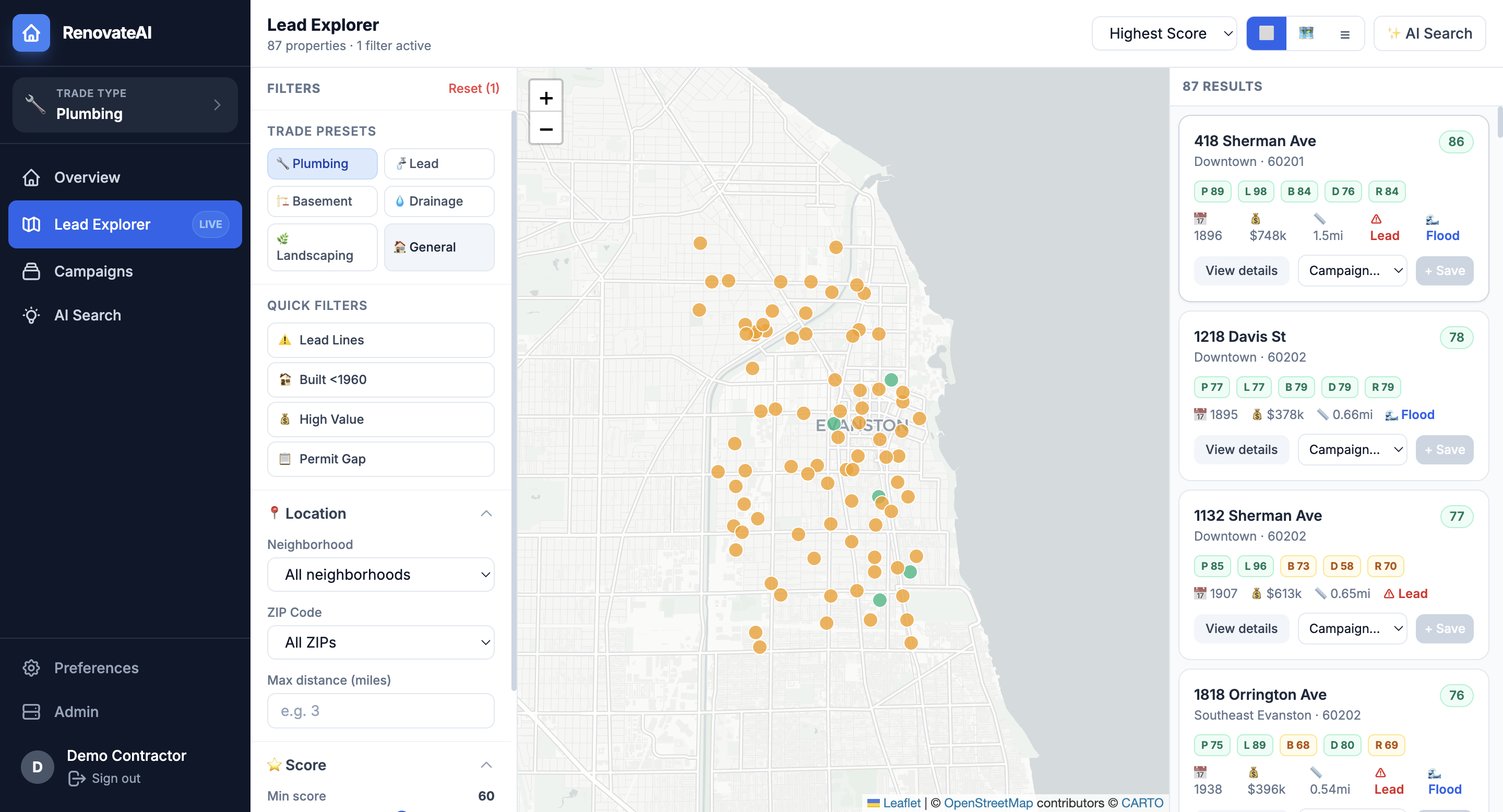This screenshot has height=812, width=1503.
Task: Switch to split grid view icon
Action: coord(1266,33)
